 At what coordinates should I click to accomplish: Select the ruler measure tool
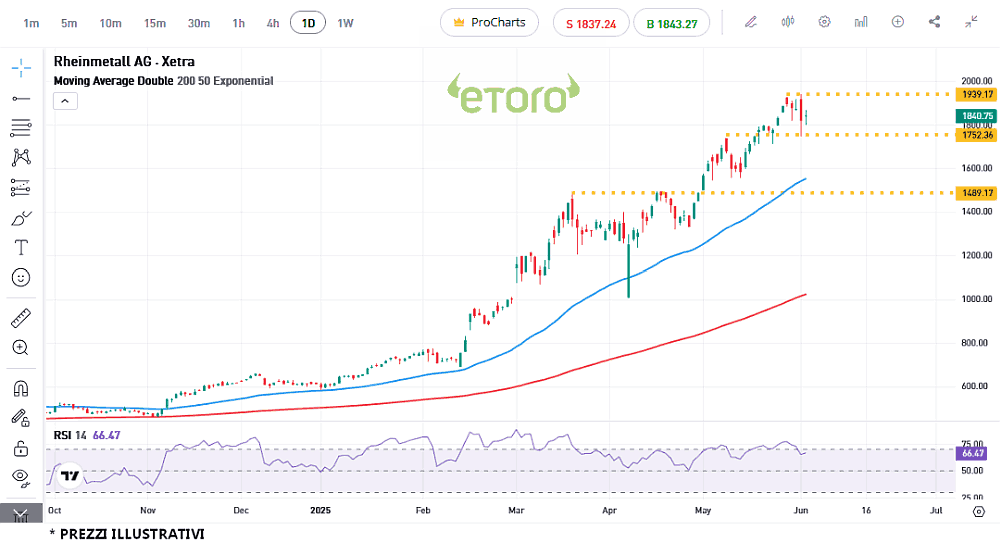[21, 318]
